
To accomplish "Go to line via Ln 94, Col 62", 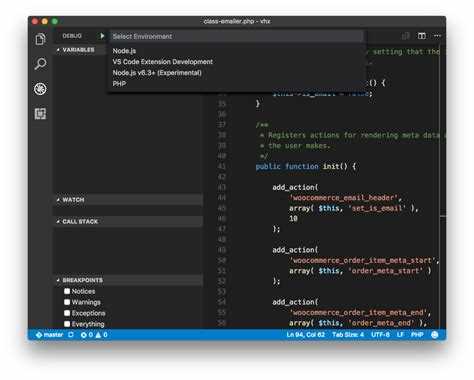I will click(x=305, y=334).
